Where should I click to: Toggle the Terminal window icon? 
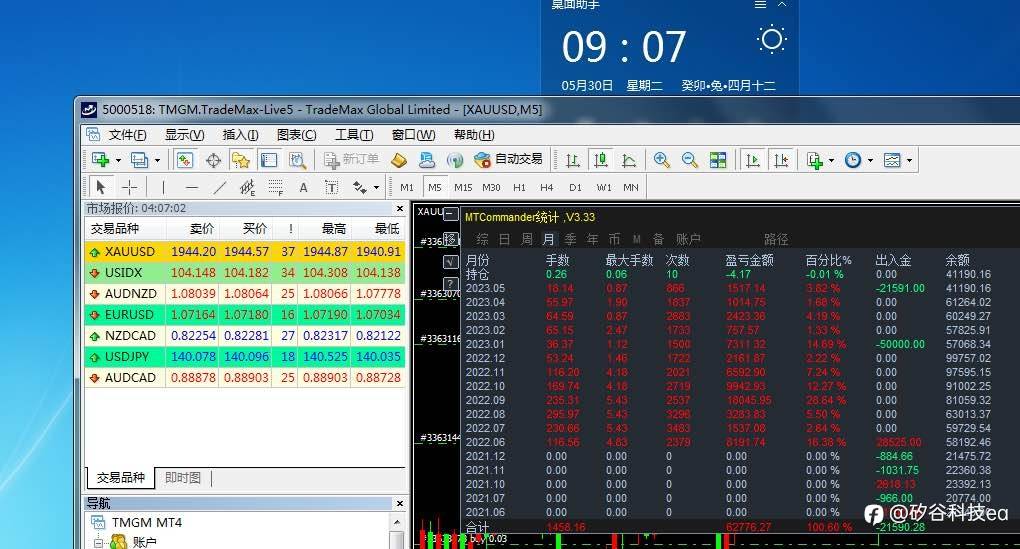269,160
